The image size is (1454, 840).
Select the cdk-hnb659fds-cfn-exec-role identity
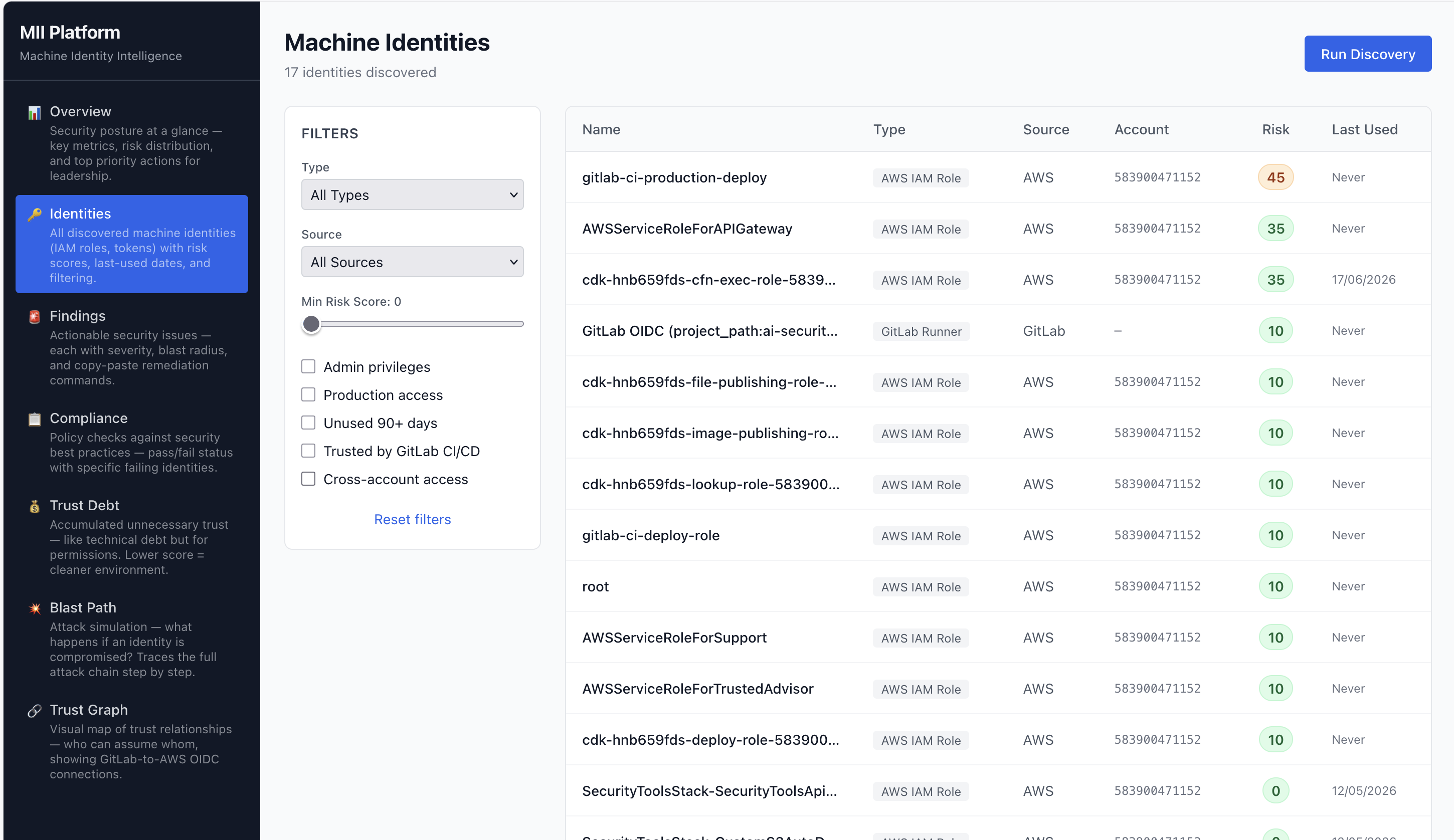(998, 279)
